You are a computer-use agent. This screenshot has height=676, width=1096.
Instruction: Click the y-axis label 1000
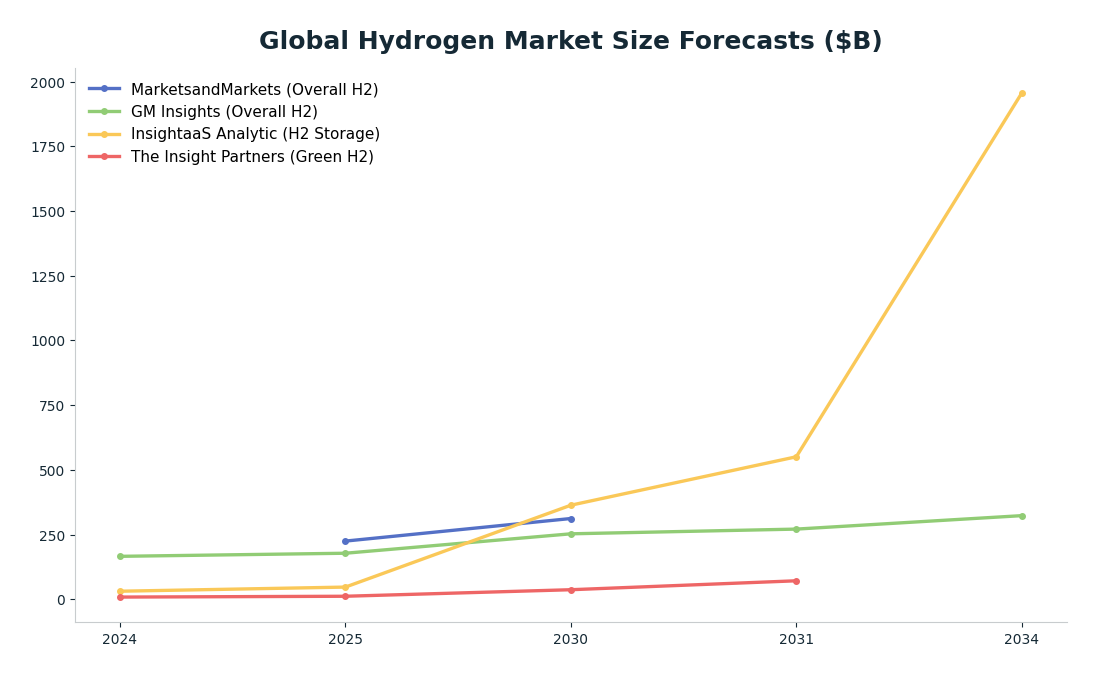click(48, 341)
